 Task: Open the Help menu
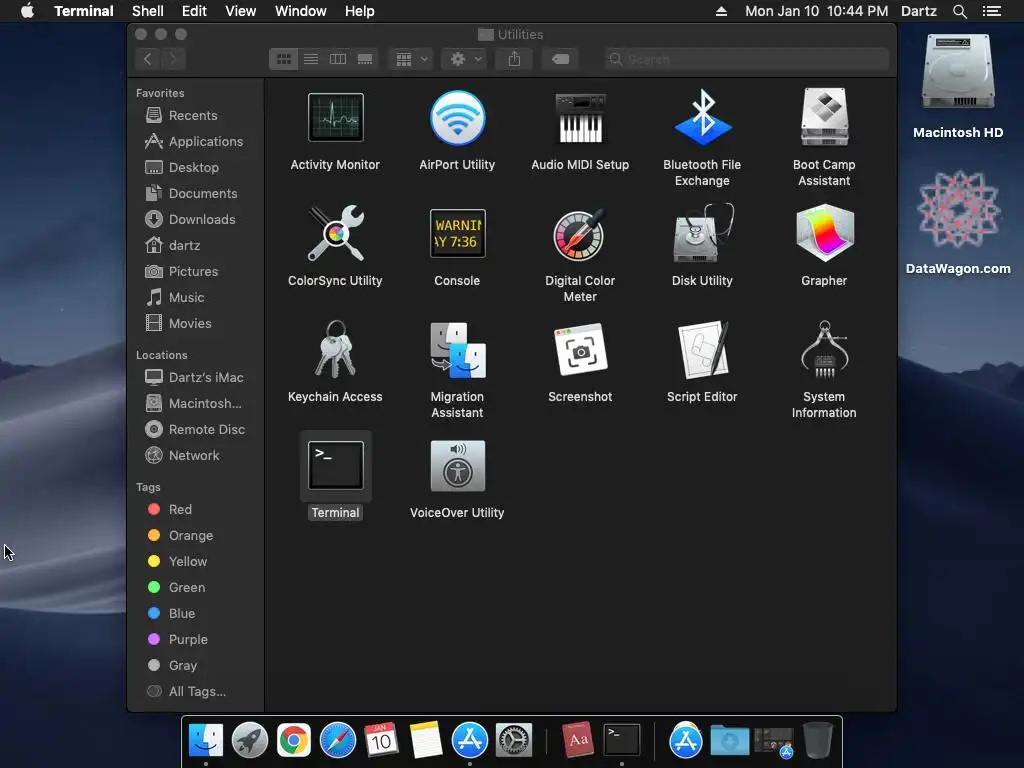[x=360, y=11]
